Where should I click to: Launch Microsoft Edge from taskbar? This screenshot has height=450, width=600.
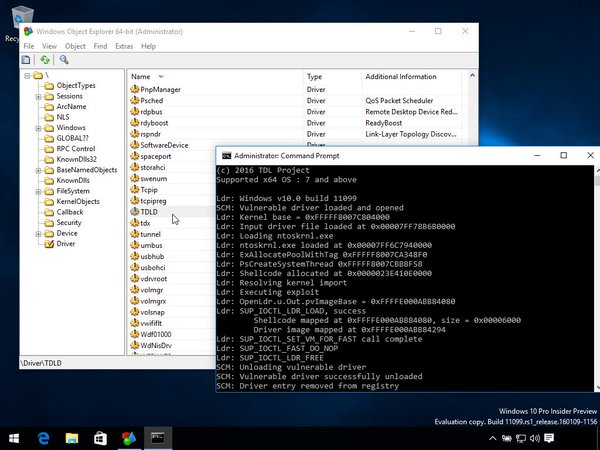click(x=43, y=438)
